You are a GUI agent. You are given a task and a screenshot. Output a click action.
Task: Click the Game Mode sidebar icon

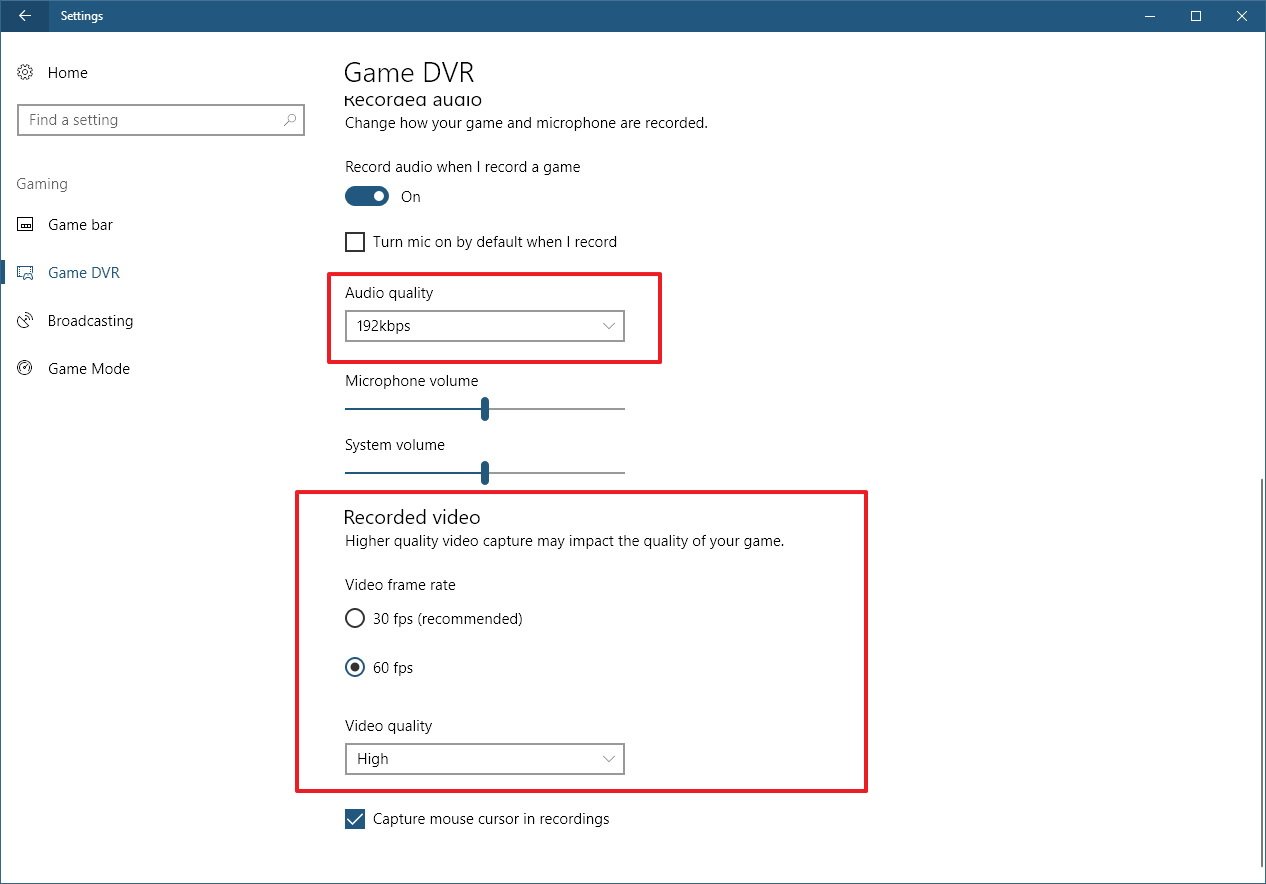click(x=26, y=369)
